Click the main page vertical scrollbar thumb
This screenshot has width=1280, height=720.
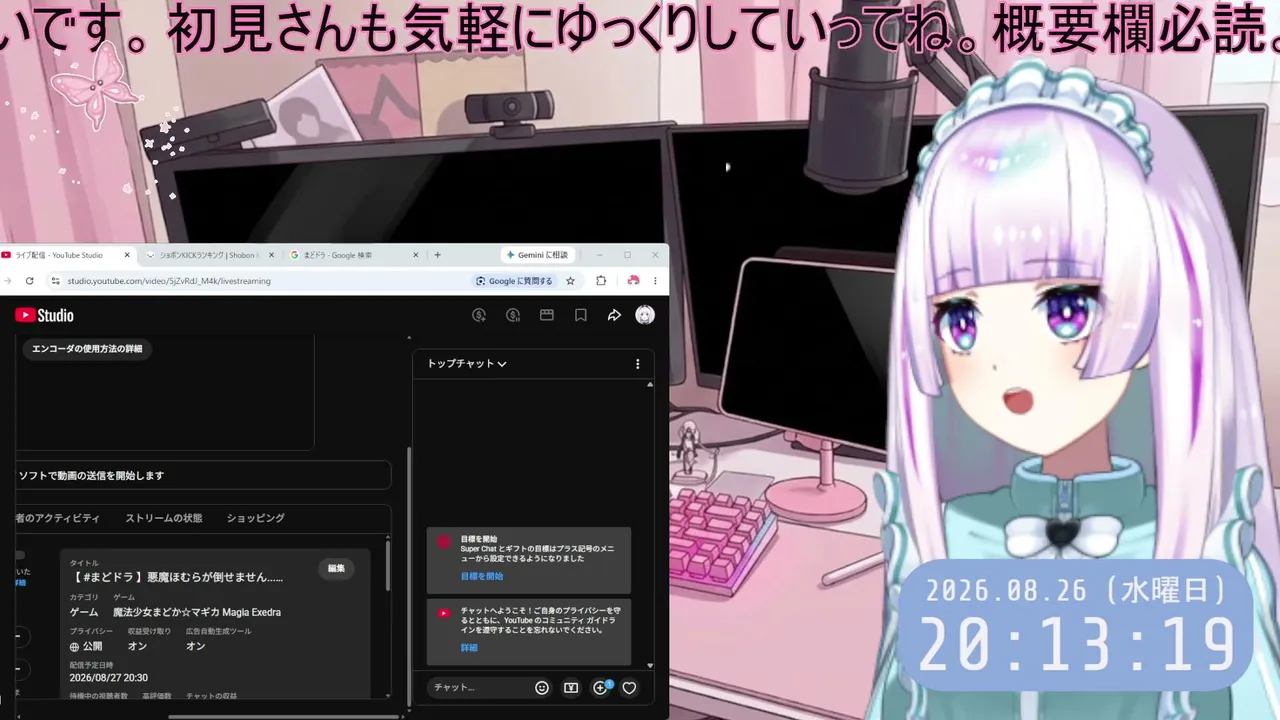[x=408, y=577]
